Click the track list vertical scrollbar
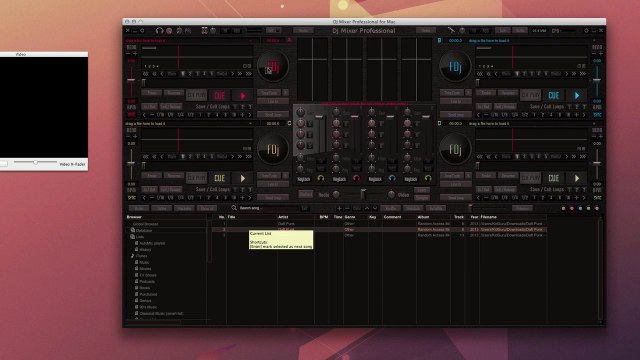 [x=600, y=269]
